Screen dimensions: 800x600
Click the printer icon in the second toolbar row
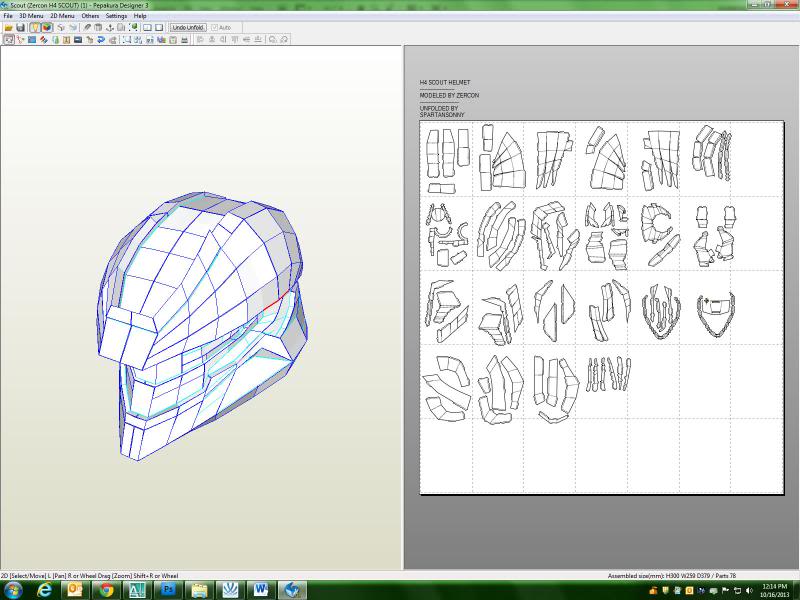click(184, 39)
